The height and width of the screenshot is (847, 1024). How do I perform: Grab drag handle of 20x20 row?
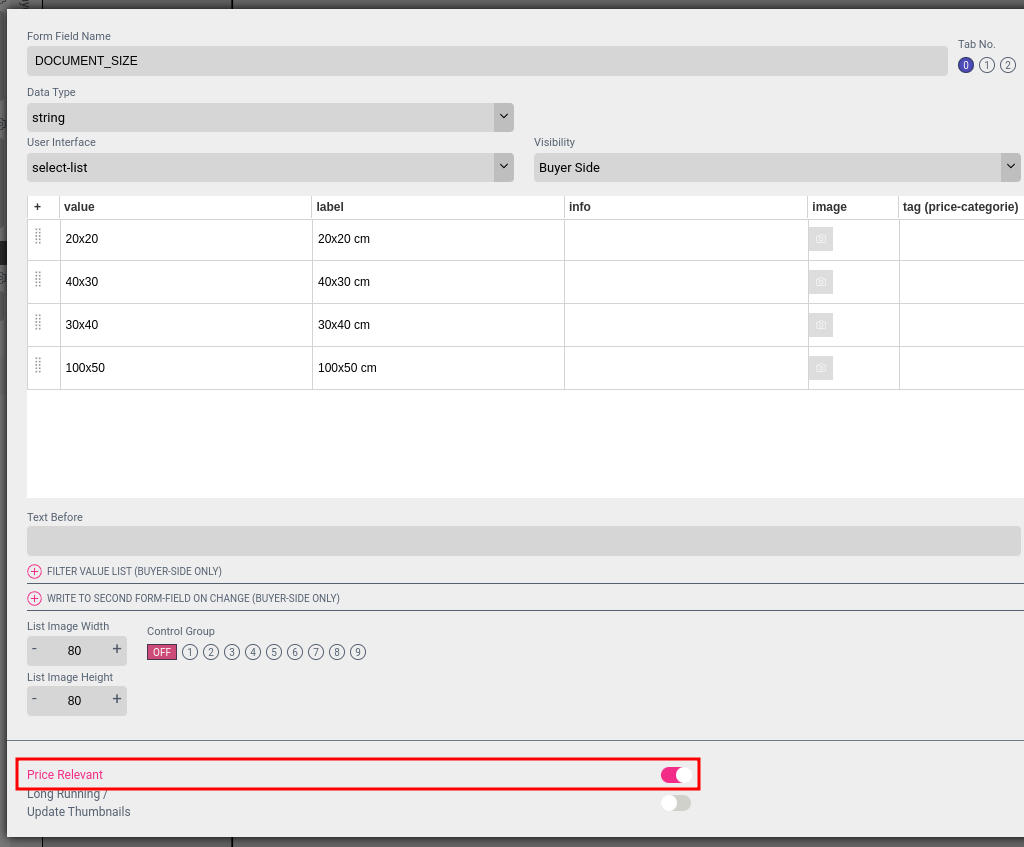tap(38, 236)
